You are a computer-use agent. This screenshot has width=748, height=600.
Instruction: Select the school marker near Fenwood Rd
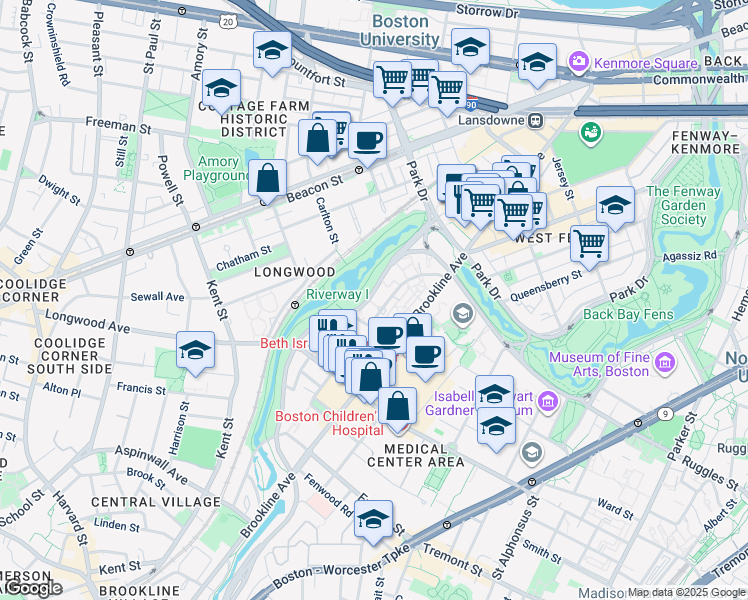point(374,522)
